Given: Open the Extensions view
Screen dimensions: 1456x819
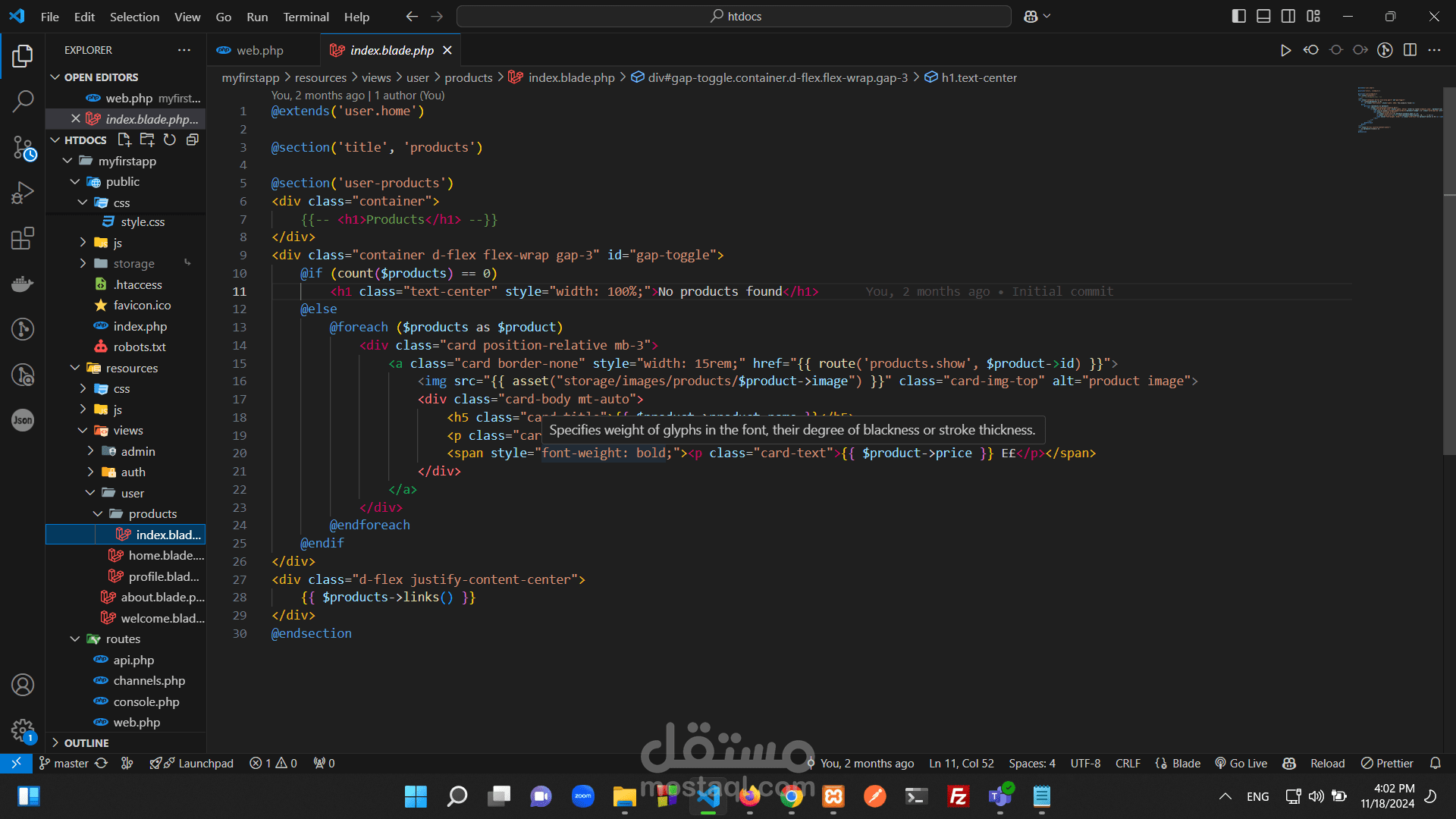Looking at the screenshot, I should point(23,238).
